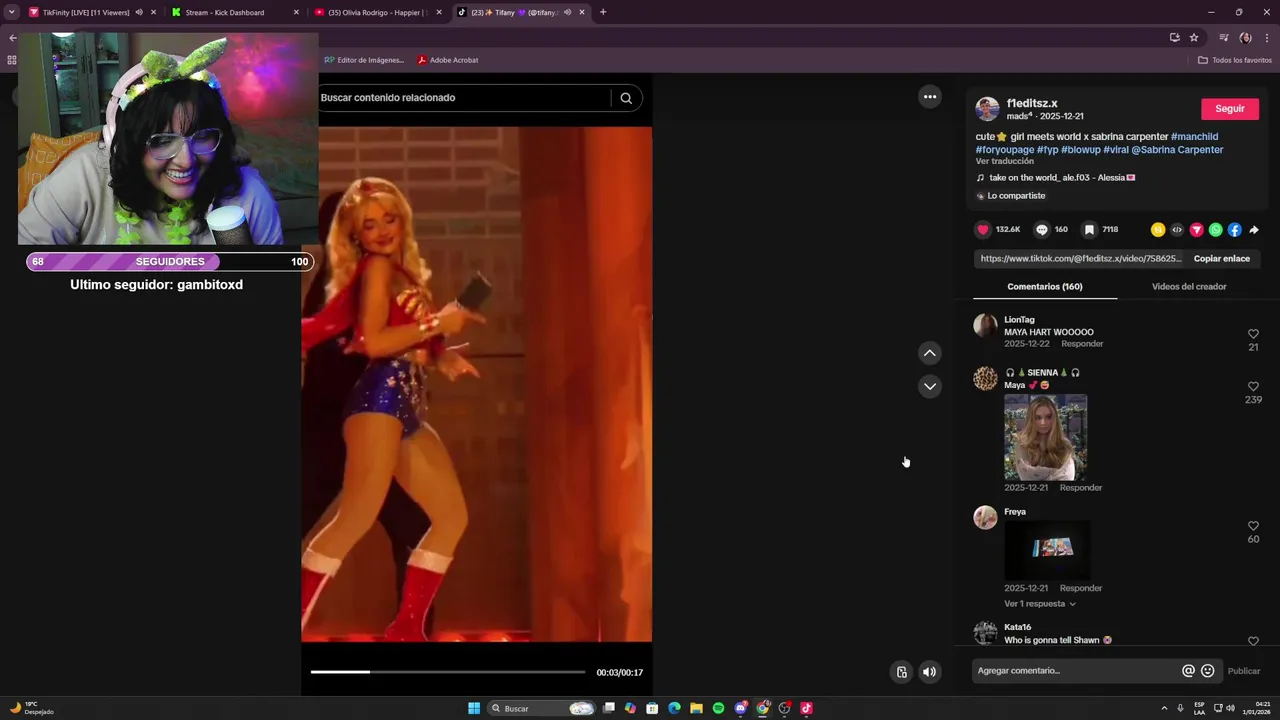Viewport: 1280px width, 720px height.
Task: Open more share options arrow
Action: pos(1253,230)
